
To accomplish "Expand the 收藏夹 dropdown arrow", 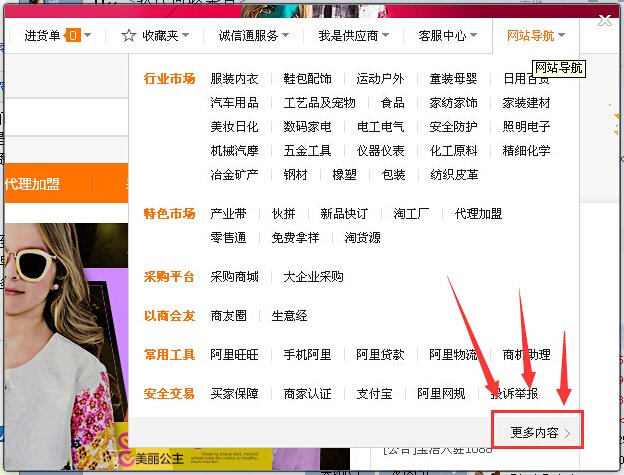I will coord(185,35).
